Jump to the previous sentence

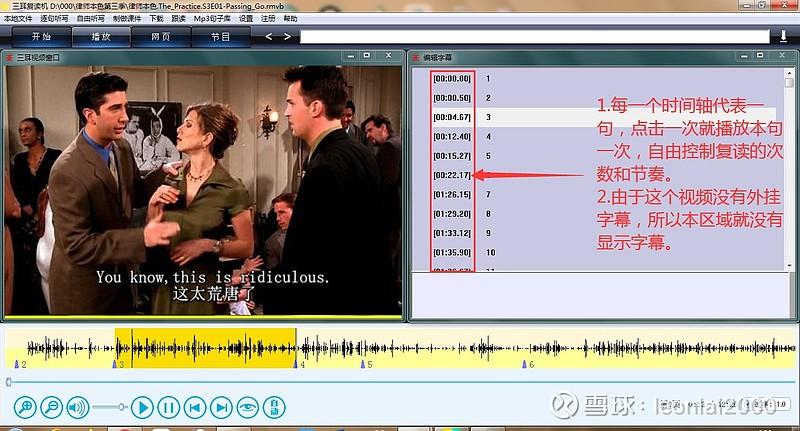(x=195, y=407)
